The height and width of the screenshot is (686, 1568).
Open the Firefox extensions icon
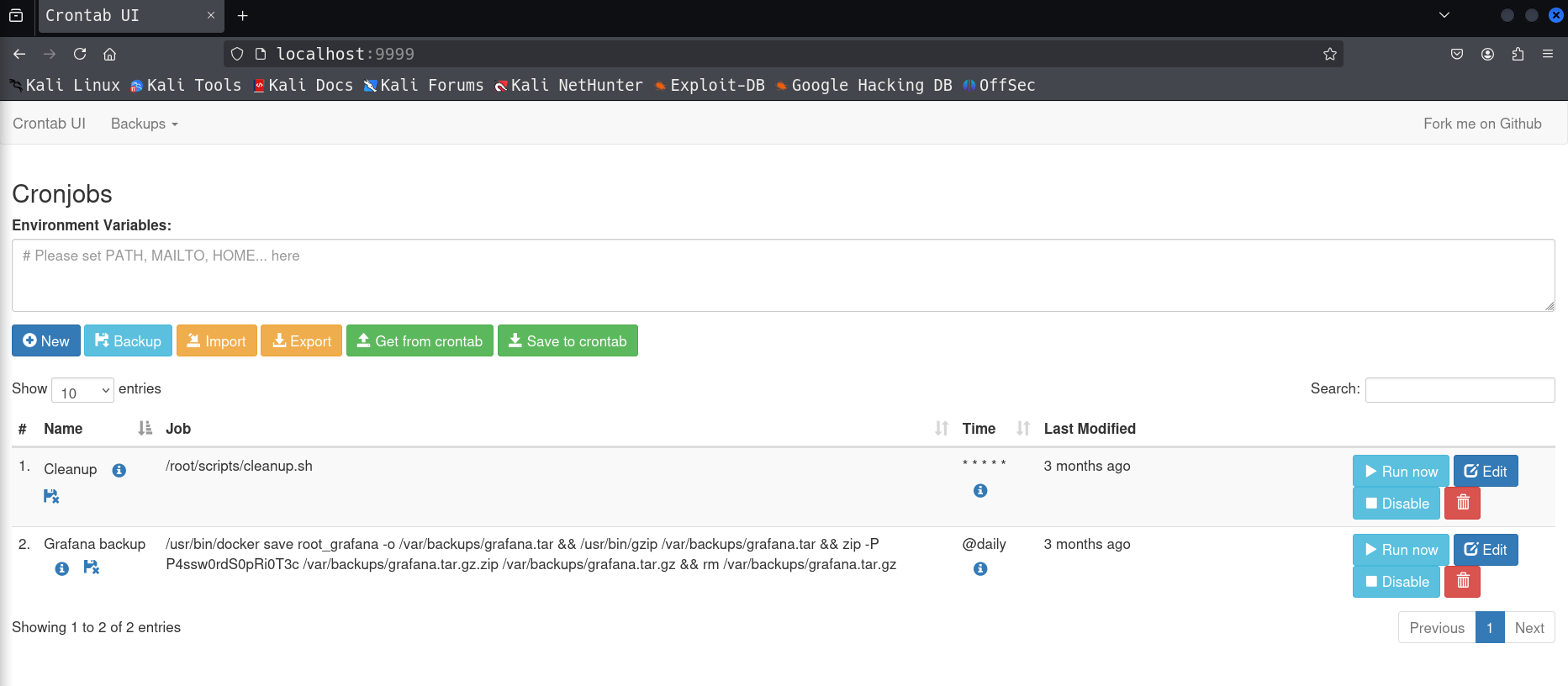click(x=1518, y=54)
